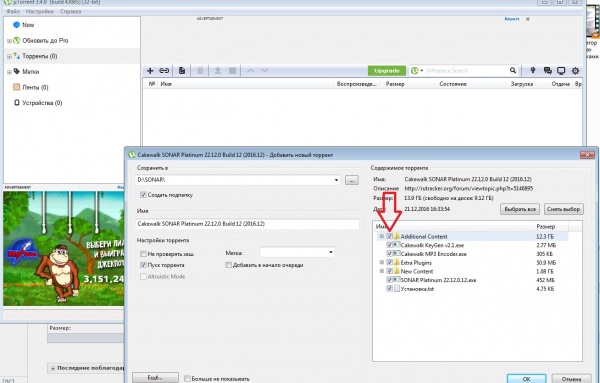The image size is (600, 383).
Task: Click the browse folder '...' button
Action: click(352, 180)
